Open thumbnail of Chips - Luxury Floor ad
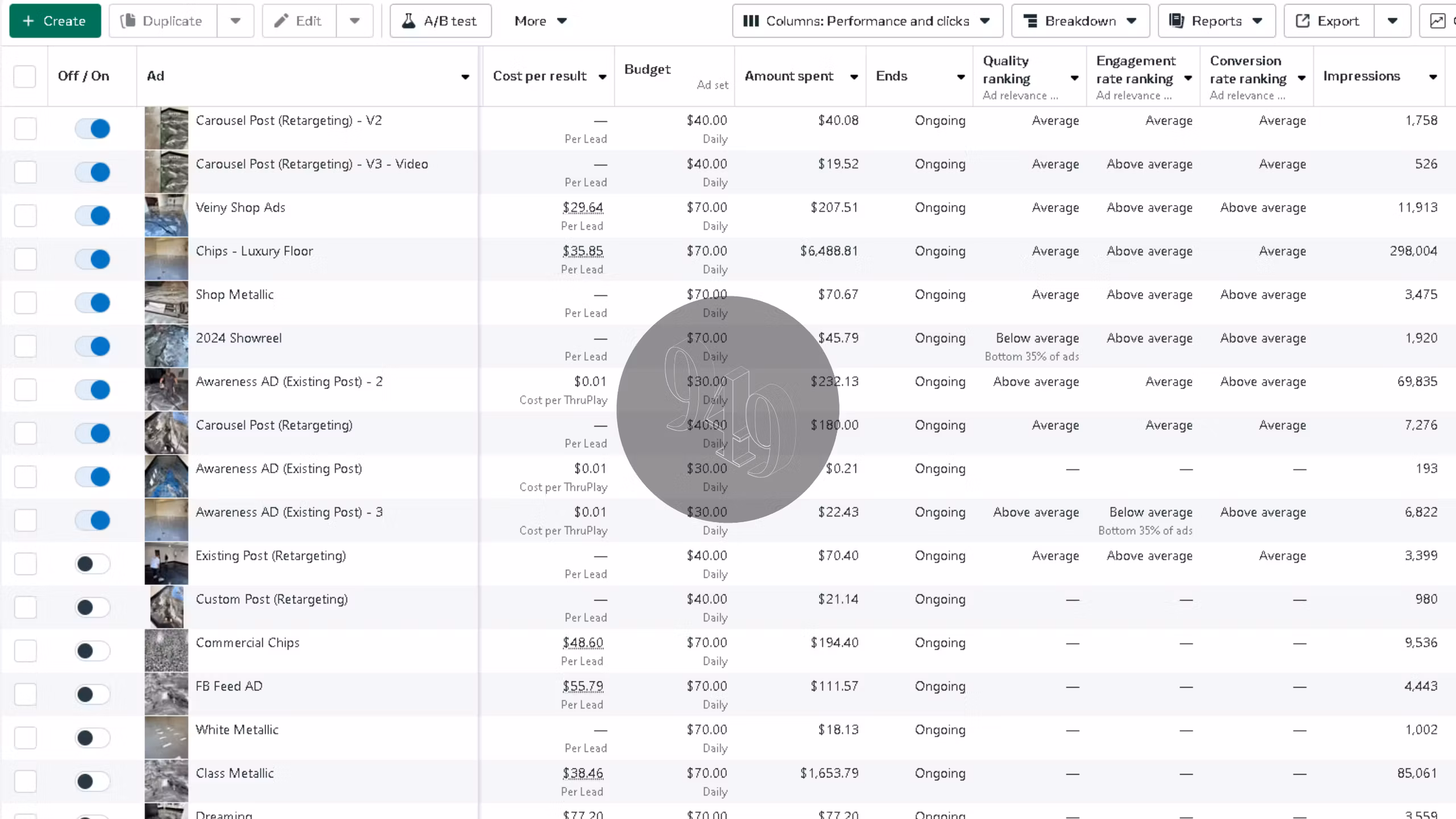This screenshot has height=819, width=1456. point(166,259)
